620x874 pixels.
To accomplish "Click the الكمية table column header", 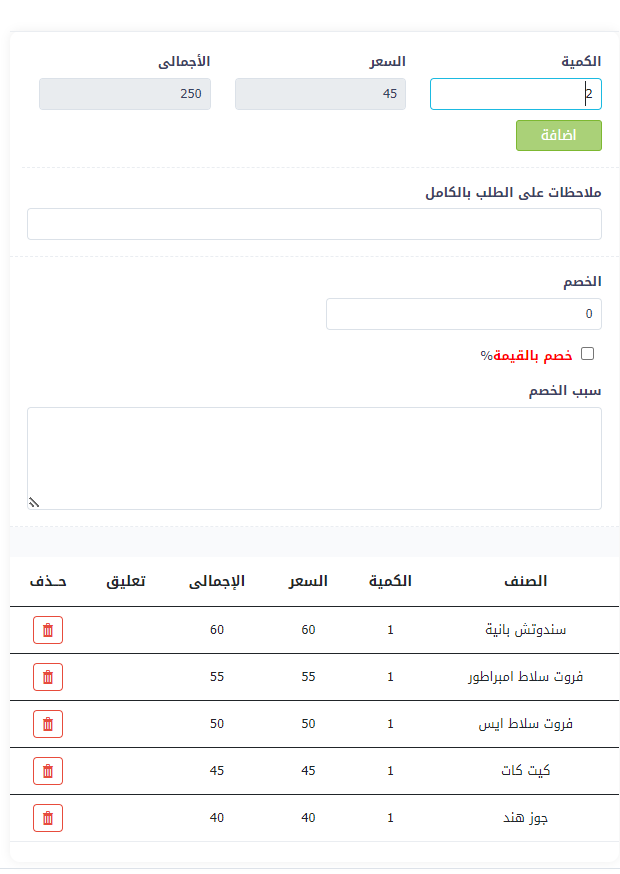I will pyautogui.click(x=390, y=581).
